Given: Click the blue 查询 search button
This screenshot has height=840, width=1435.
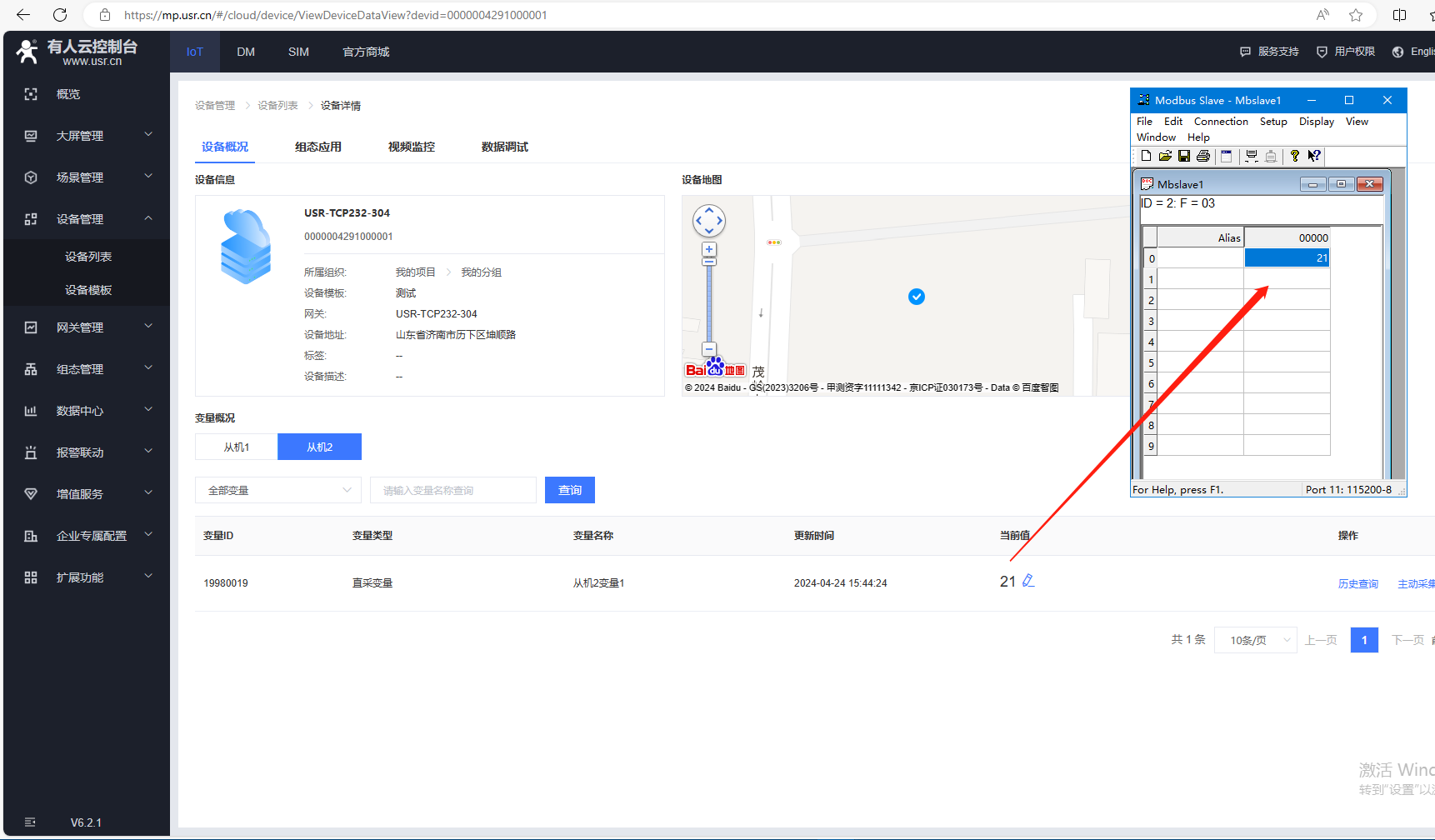Looking at the screenshot, I should pos(569,490).
